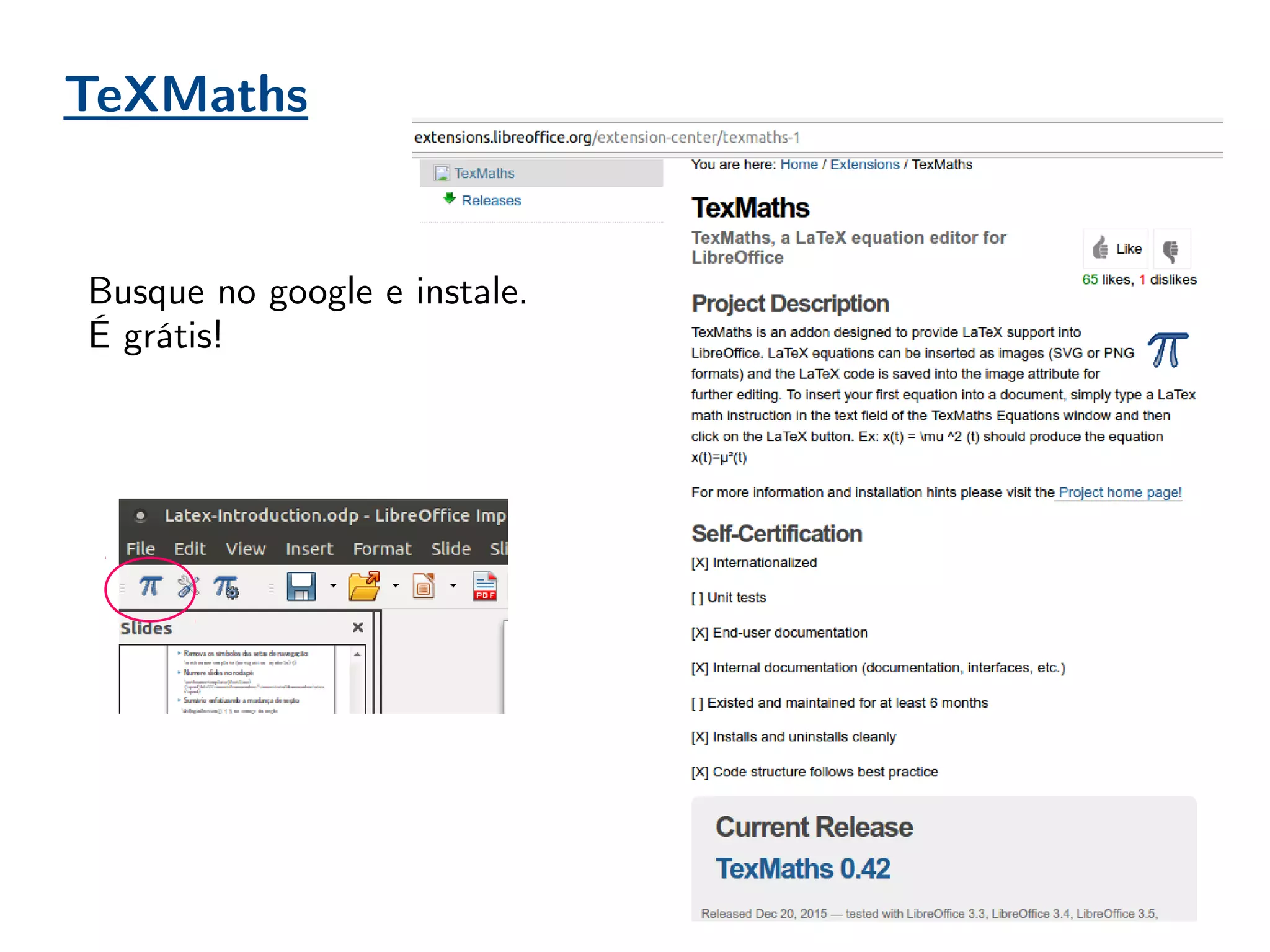Click the Save floppy disk icon
This screenshot has width=1270, height=952.
(301, 586)
